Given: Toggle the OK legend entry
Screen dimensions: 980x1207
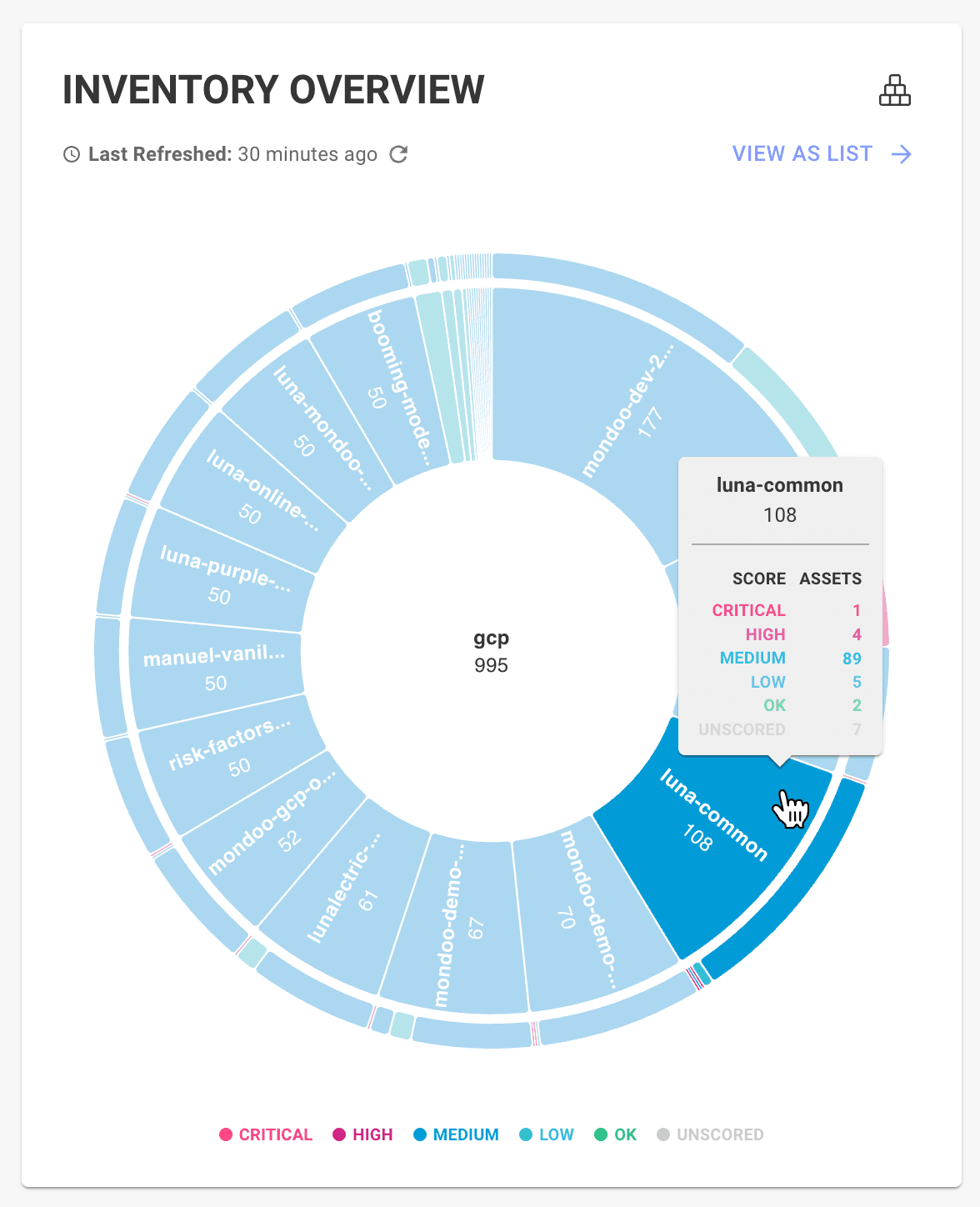Looking at the screenshot, I should point(615,1134).
